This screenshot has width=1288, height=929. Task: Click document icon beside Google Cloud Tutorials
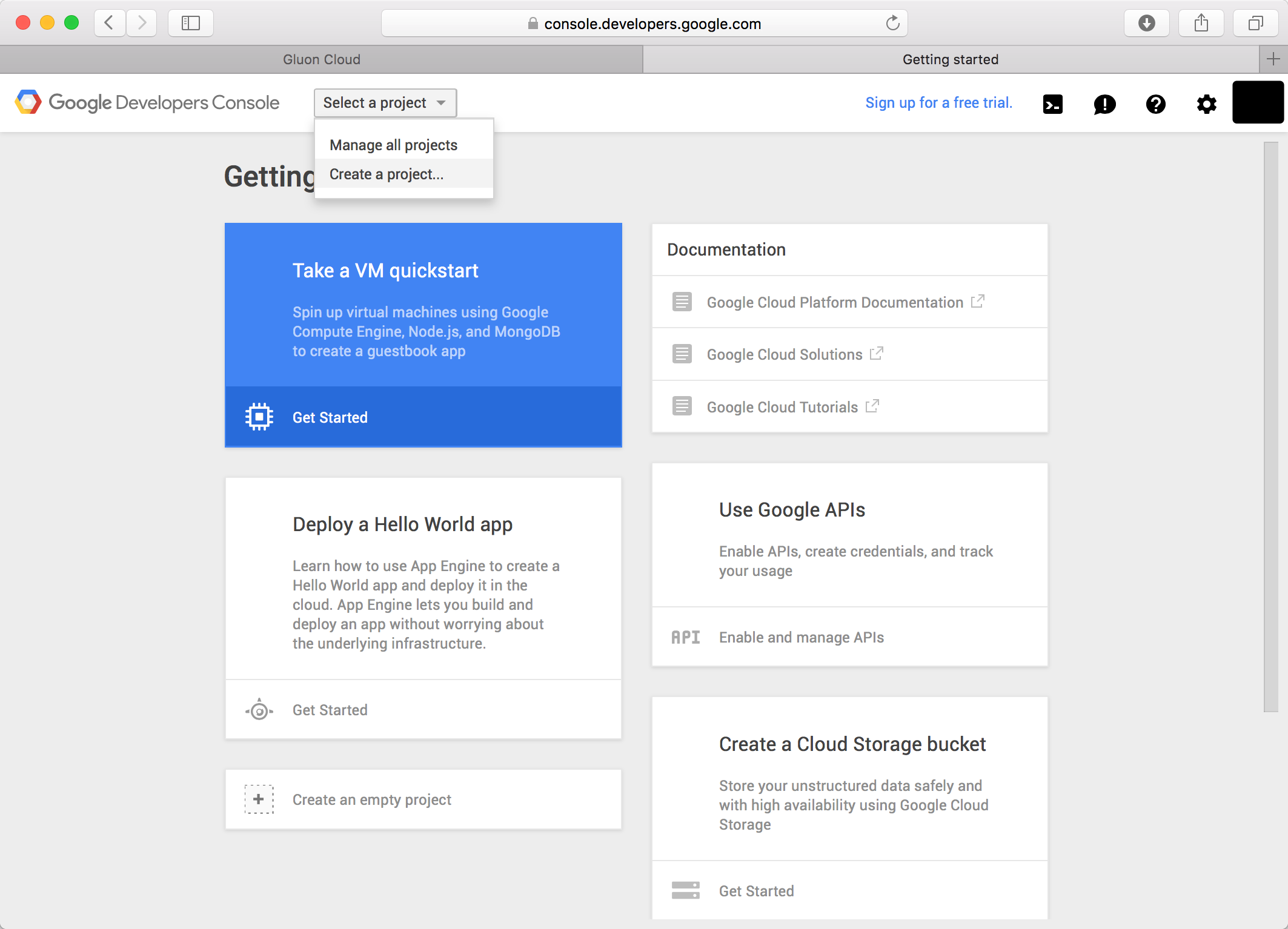[x=682, y=406]
